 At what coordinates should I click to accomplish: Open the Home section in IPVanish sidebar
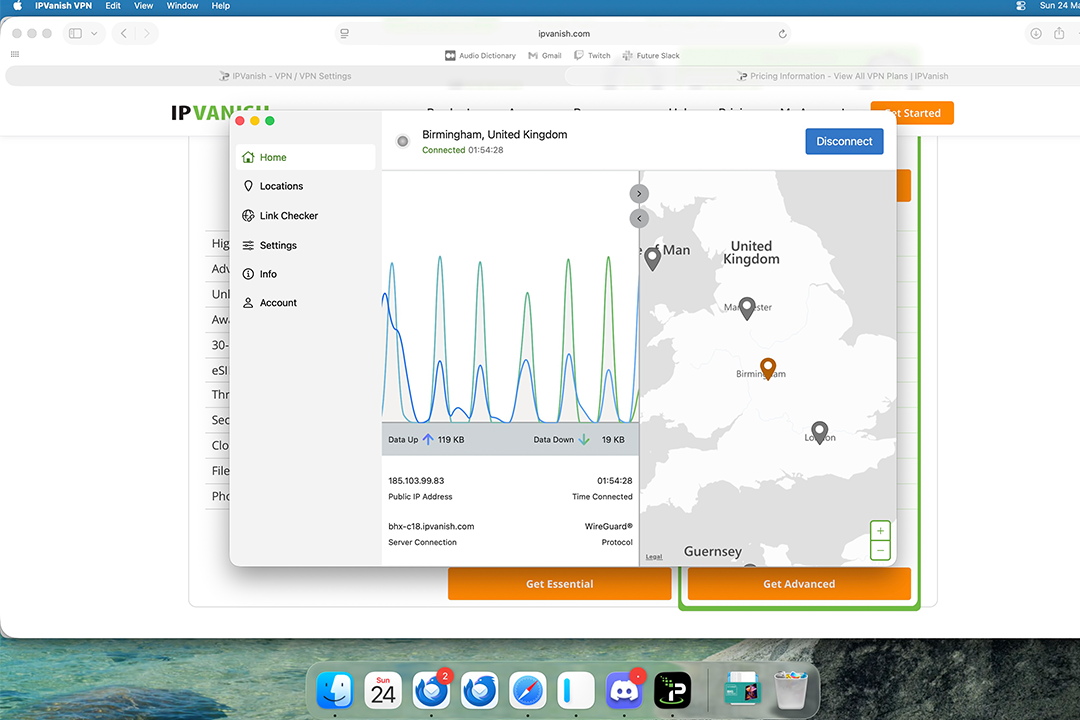[305, 157]
